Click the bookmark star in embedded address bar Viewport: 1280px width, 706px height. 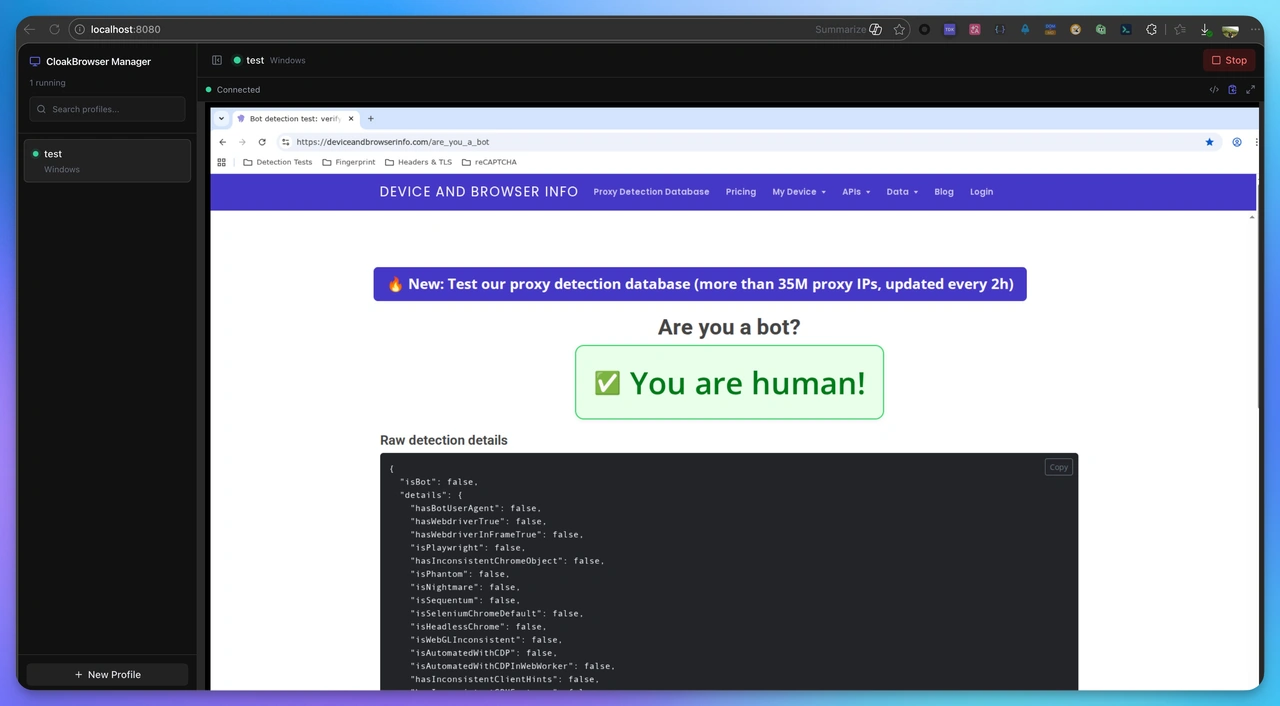point(1209,142)
